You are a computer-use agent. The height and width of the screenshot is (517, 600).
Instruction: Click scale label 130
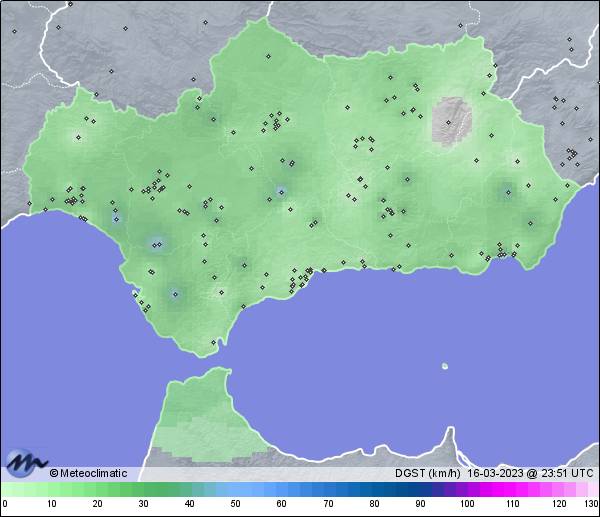(x=592, y=504)
